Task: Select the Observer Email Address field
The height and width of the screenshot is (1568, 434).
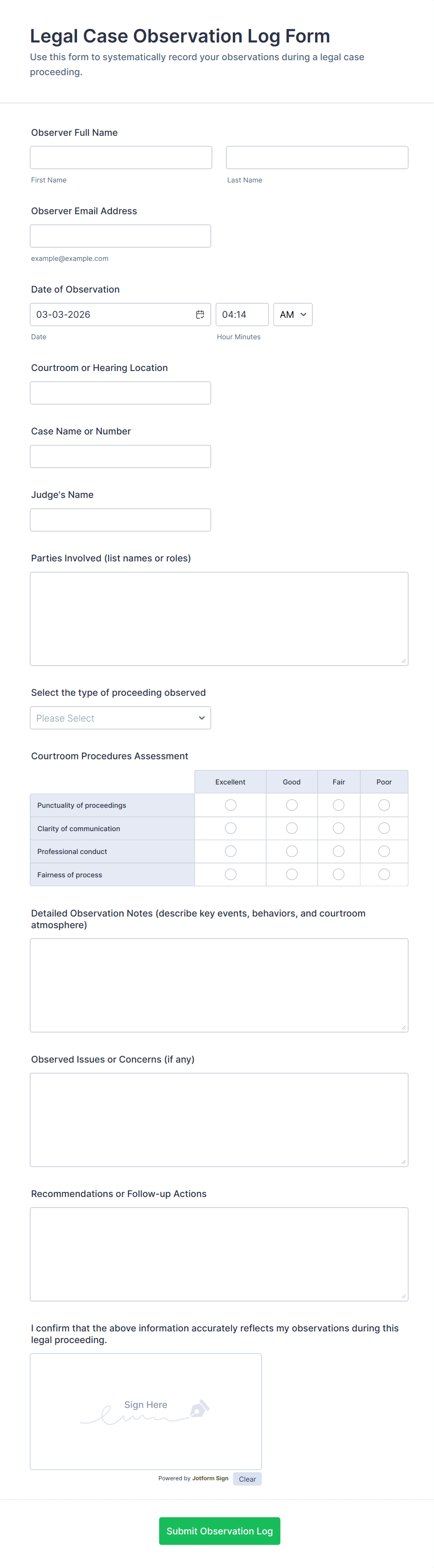Action: [120, 236]
